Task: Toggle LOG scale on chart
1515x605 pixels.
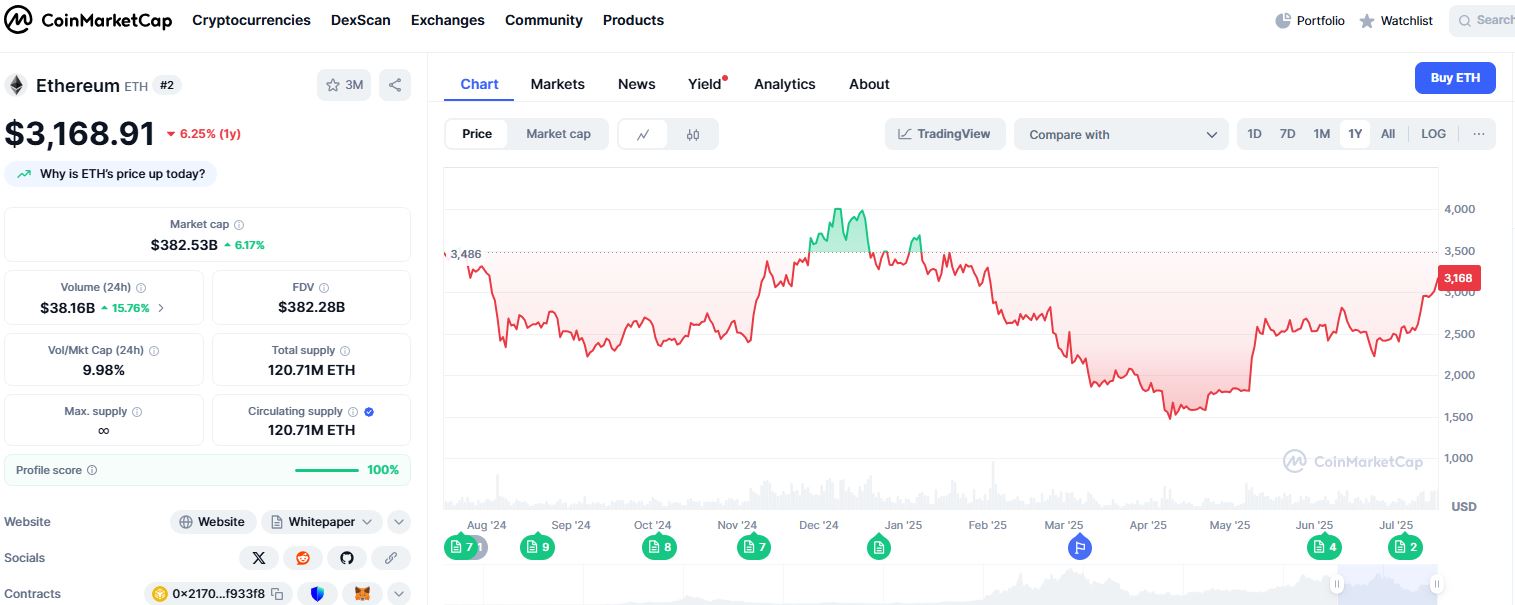Action: [x=1433, y=134]
